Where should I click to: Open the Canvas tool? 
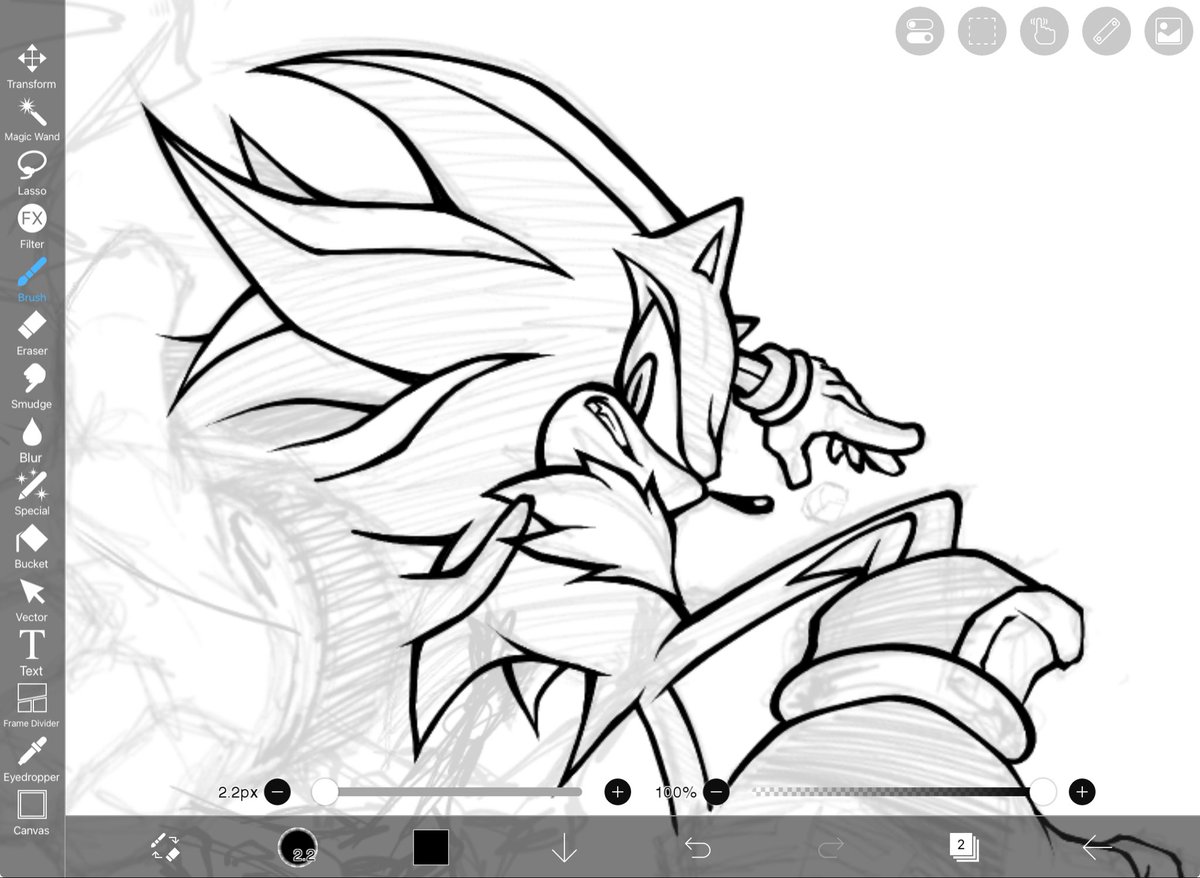(32, 813)
